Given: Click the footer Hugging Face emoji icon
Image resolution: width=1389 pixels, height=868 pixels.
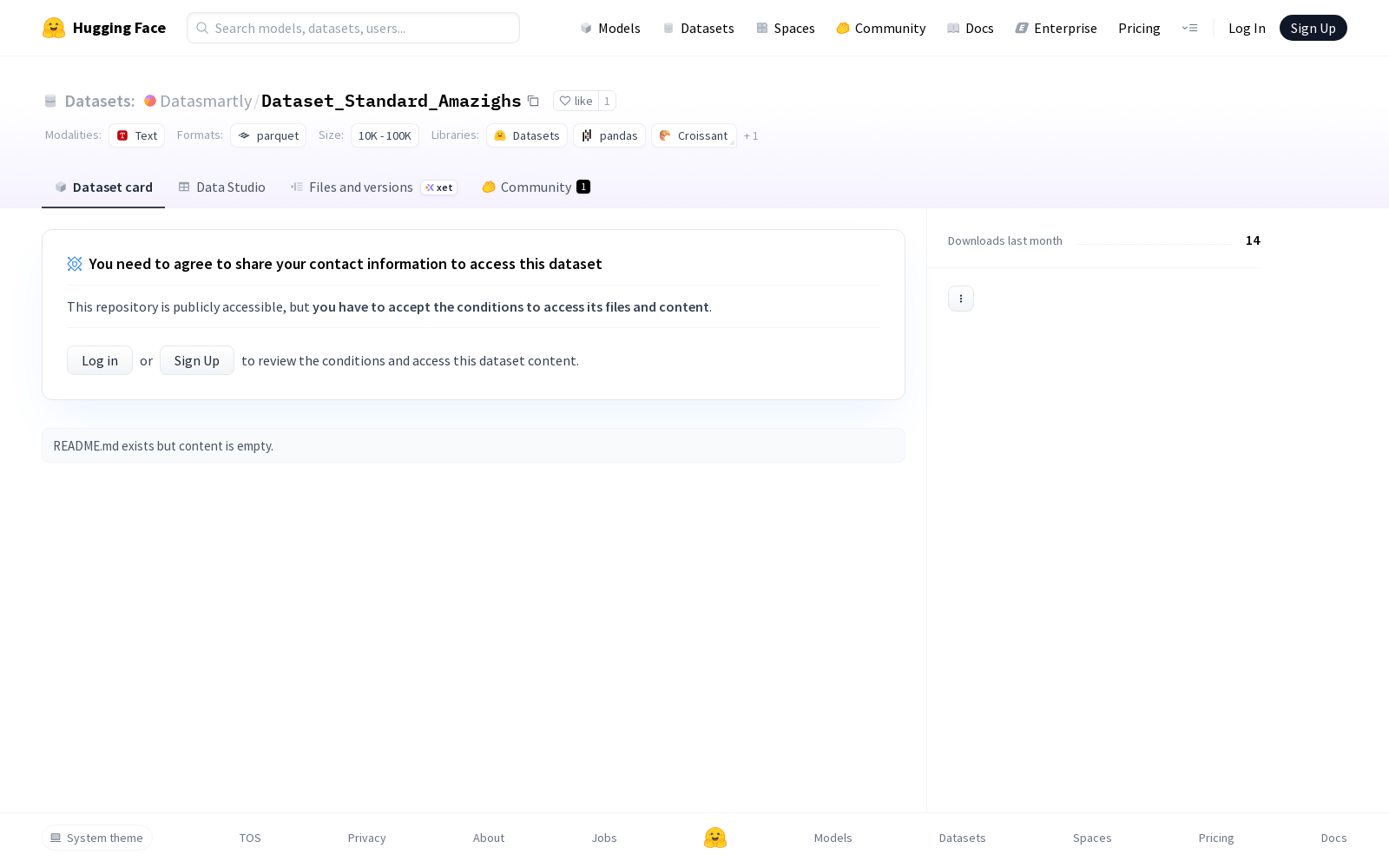Looking at the screenshot, I should 715,838.
